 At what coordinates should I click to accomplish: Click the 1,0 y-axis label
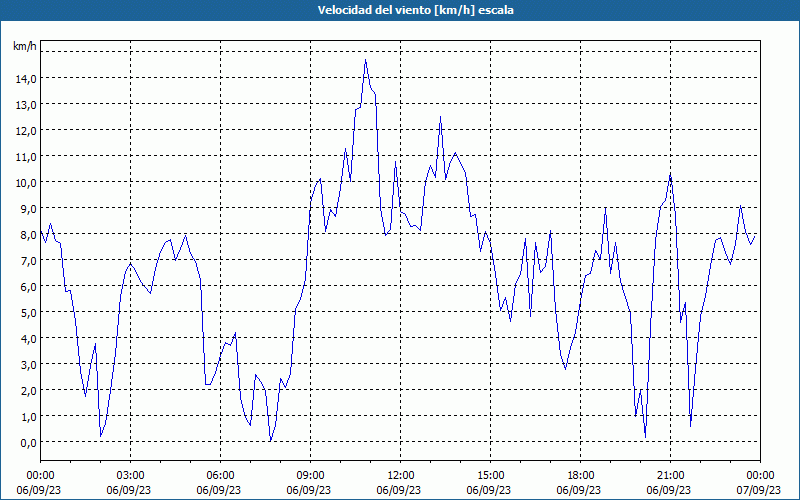(28, 416)
